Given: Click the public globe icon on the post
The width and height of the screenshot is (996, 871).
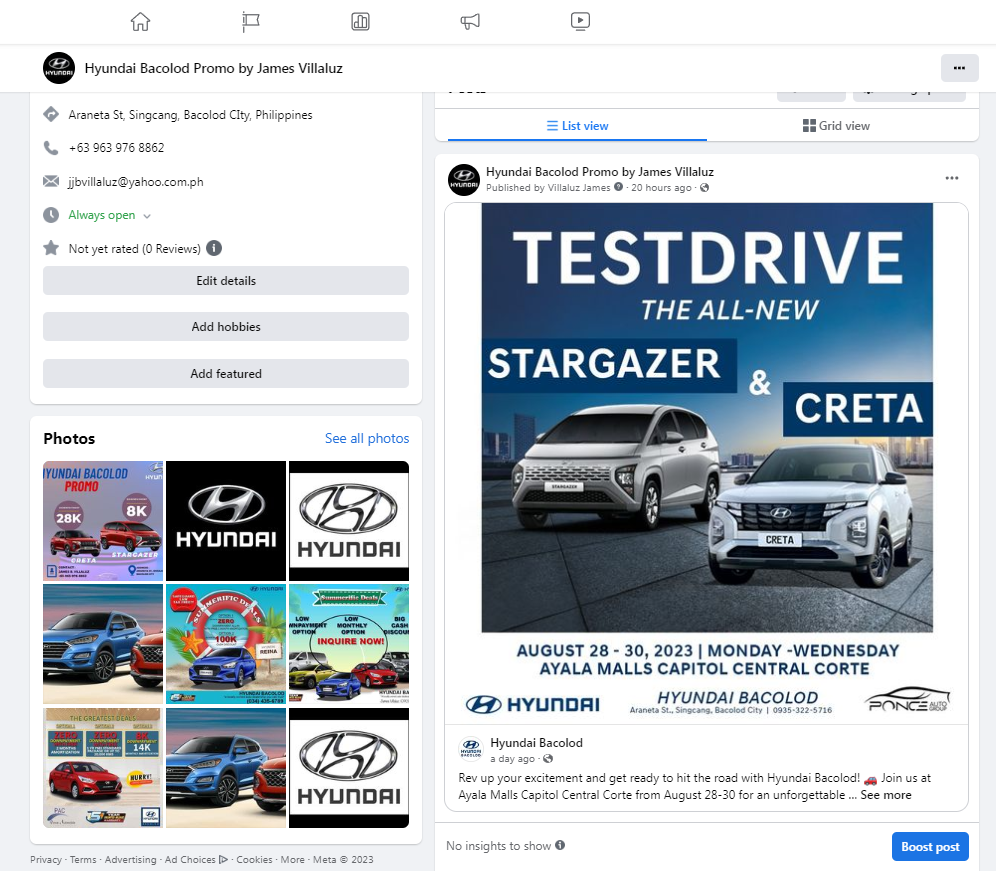Looking at the screenshot, I should 704,187.
